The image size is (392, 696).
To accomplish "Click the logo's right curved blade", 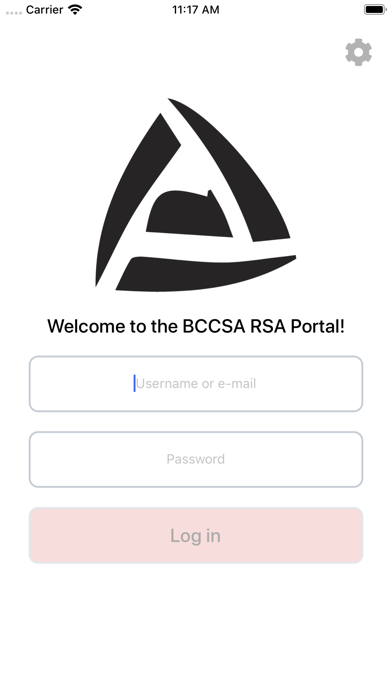I will click(x=229, y=170).
